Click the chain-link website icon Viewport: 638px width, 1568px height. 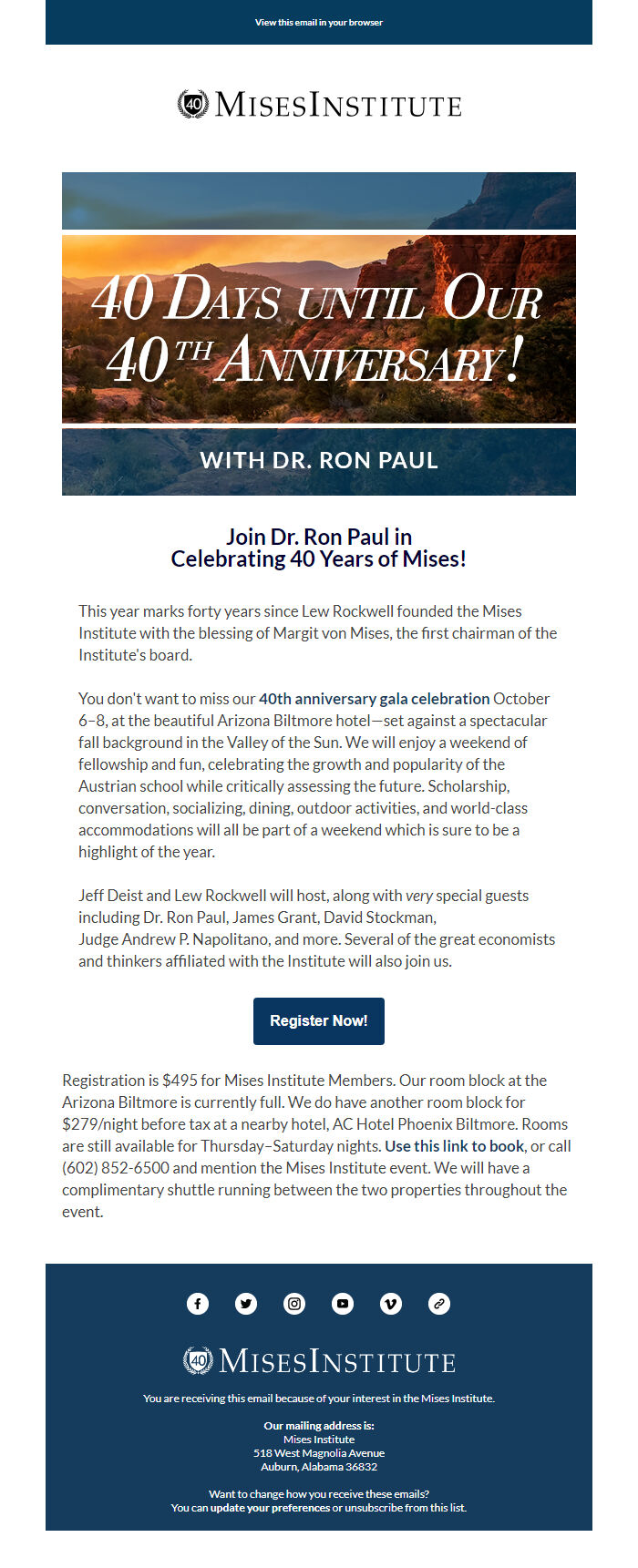439,1304
